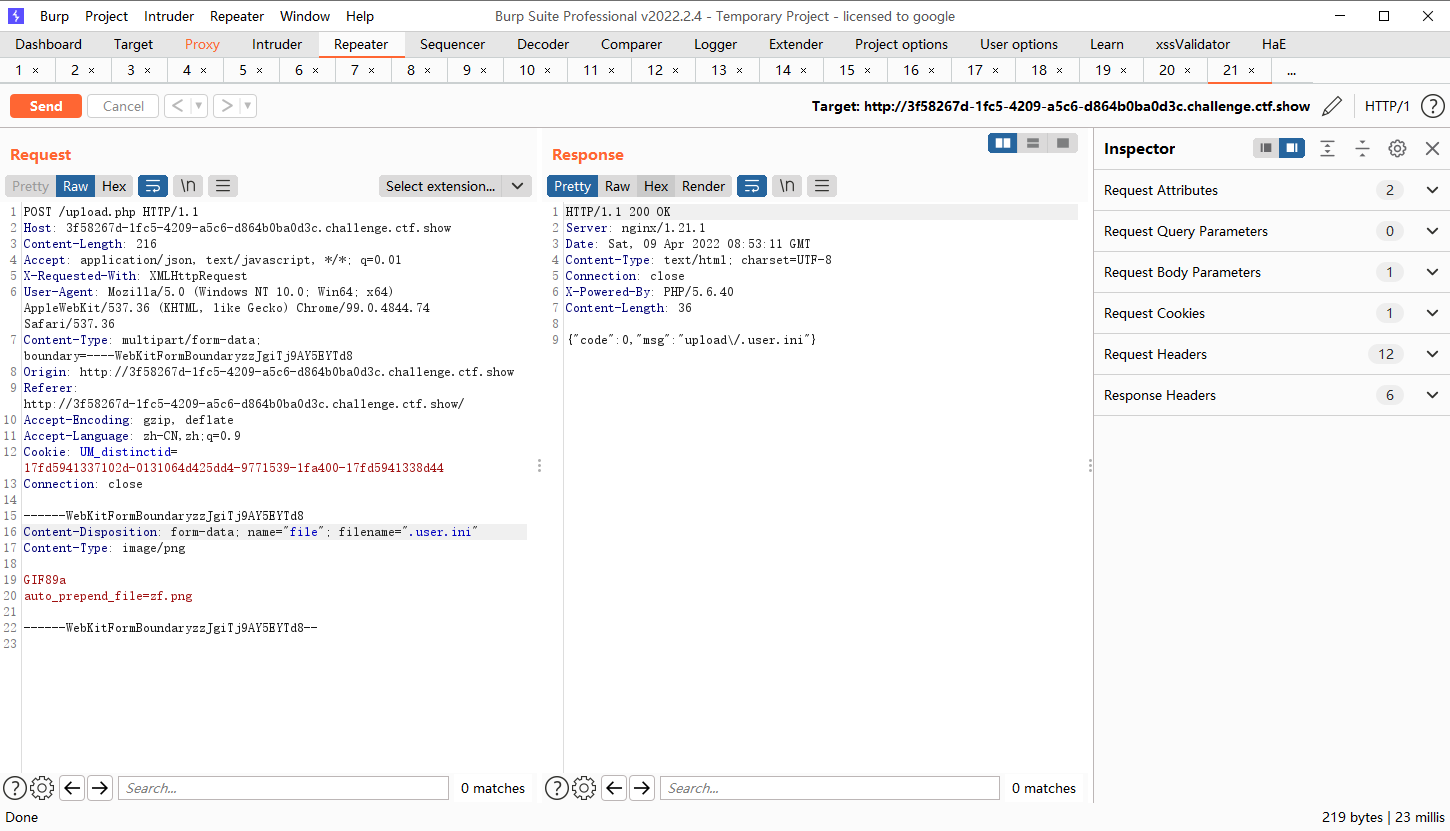Open the Intruder menu
The width and height of the screenshot is (1450, 831).
coord(169,16)
